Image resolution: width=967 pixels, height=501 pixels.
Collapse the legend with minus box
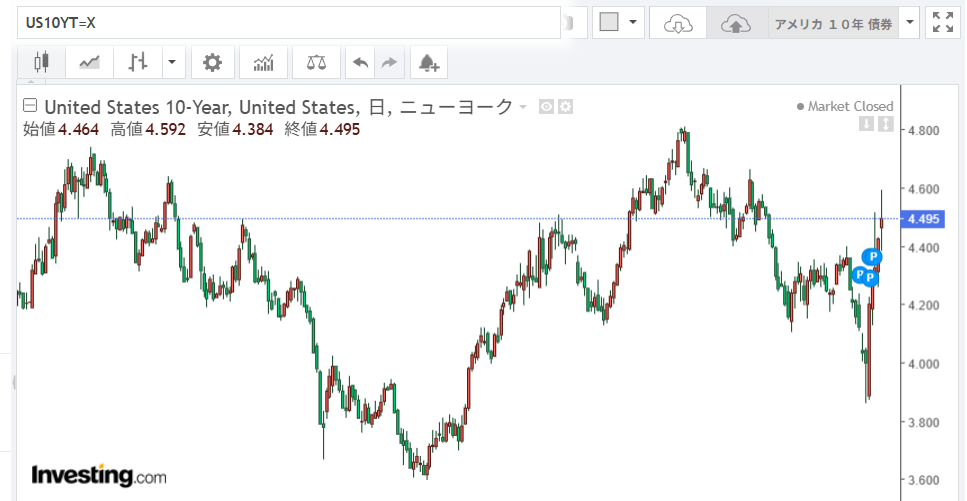(29, 106)
